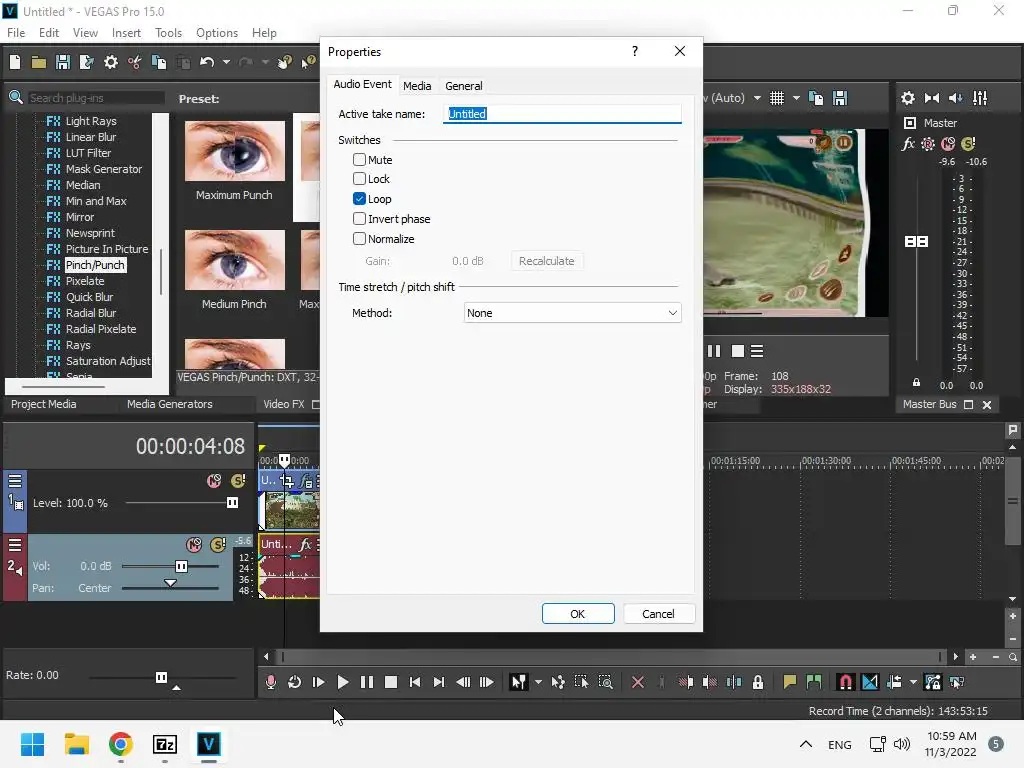Viewport: 1024px width, 768px height.
Task: Open the File menu
Action: [x=16, y=33]
